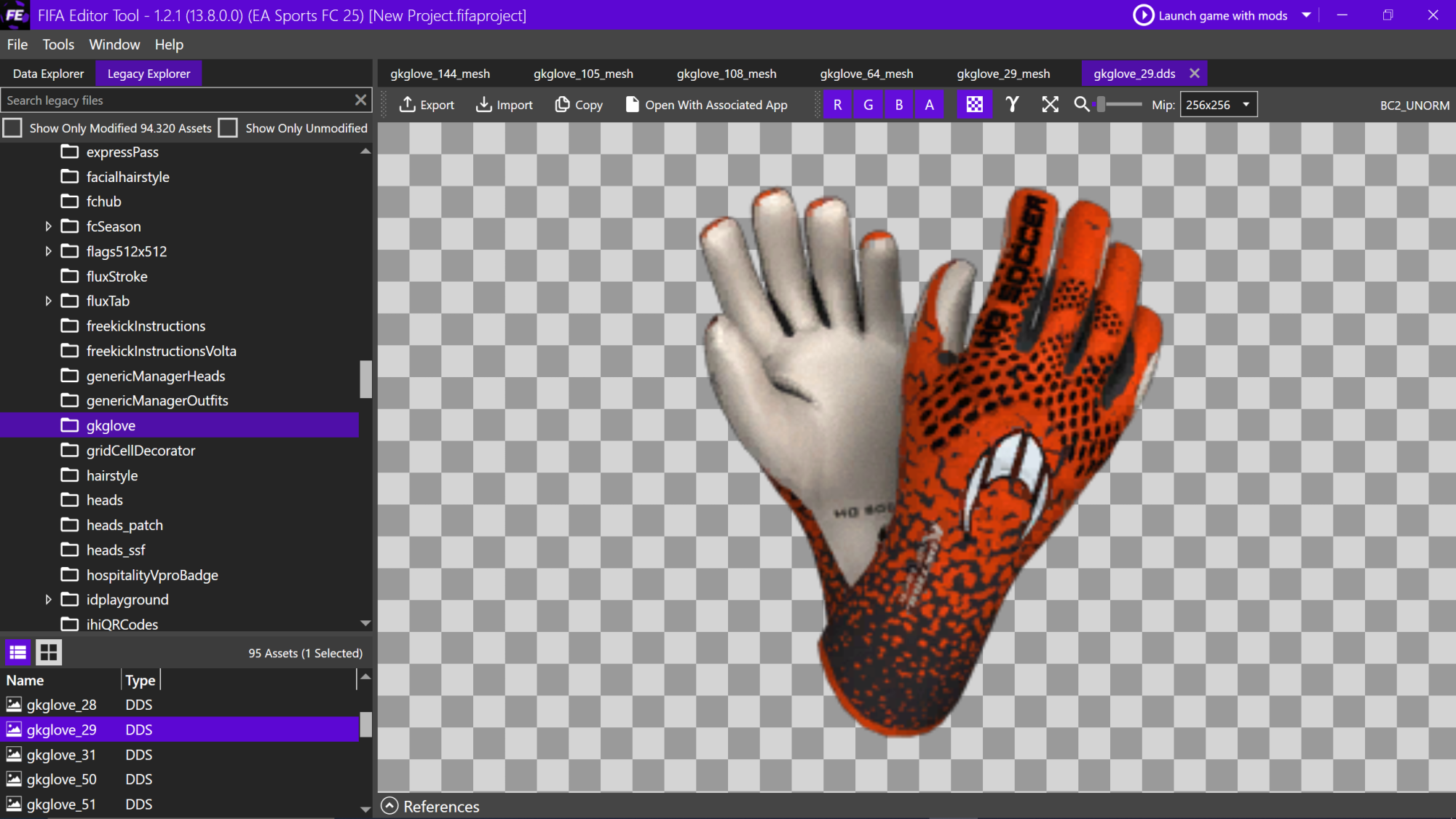The image size is (1456, 819).
Task: Click Open With Associated App
Action: point(706,105)
